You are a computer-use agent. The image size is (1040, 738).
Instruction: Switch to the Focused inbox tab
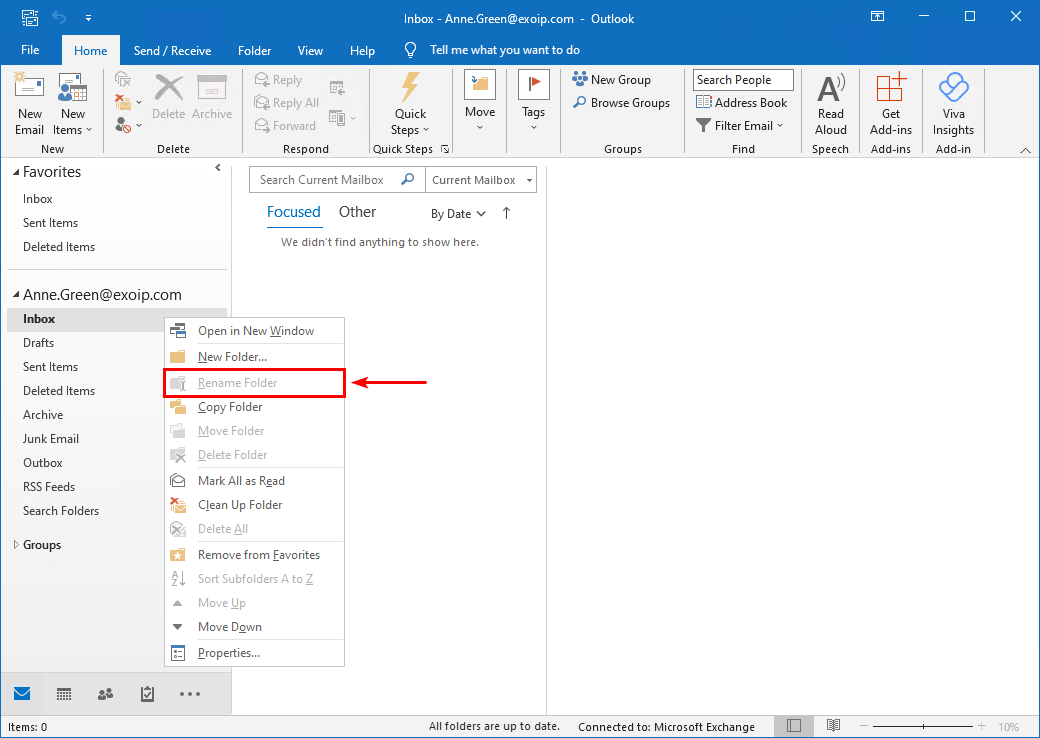294,212
